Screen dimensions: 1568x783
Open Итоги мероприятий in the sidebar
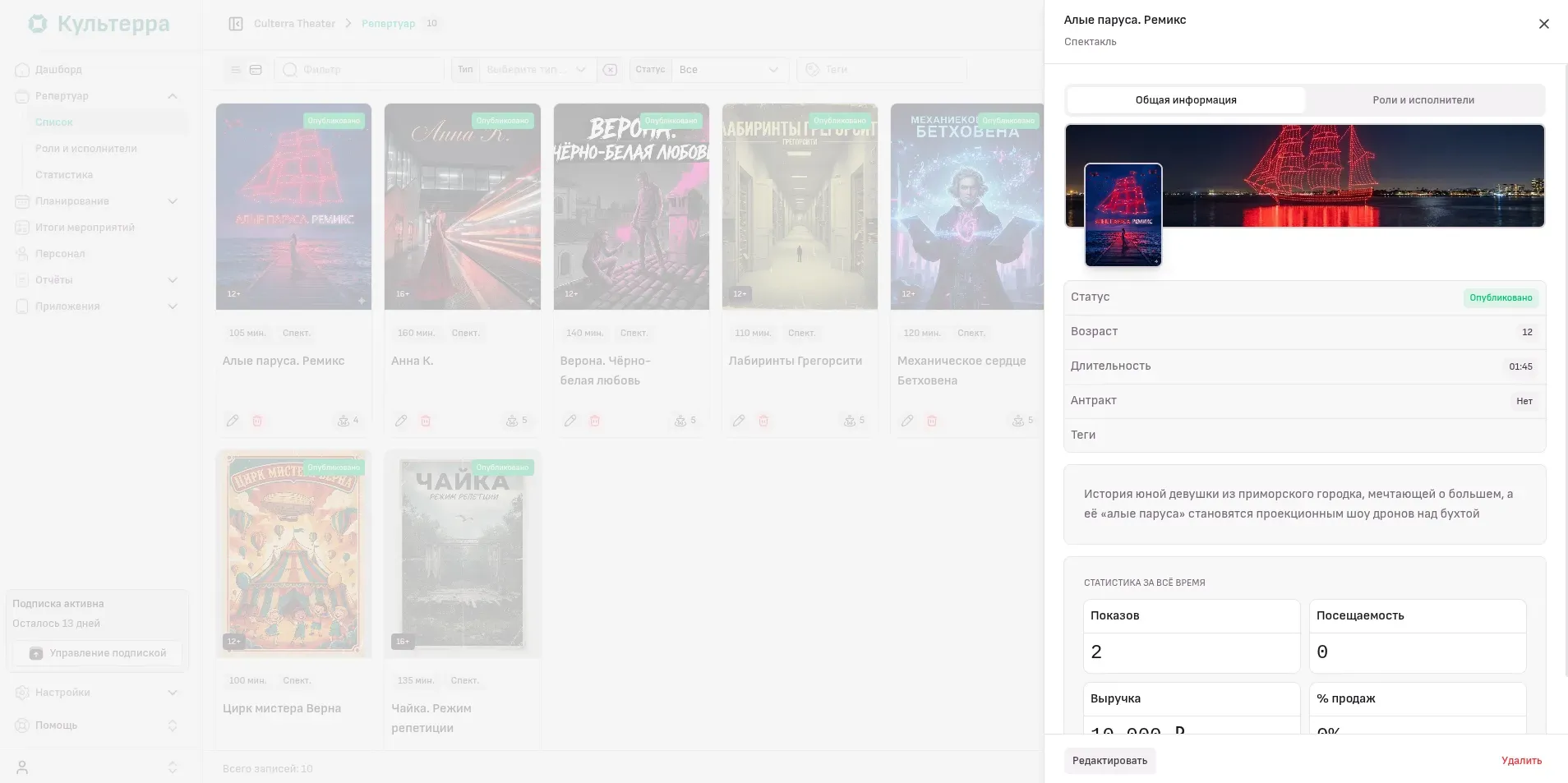click(x=85, y=228)
